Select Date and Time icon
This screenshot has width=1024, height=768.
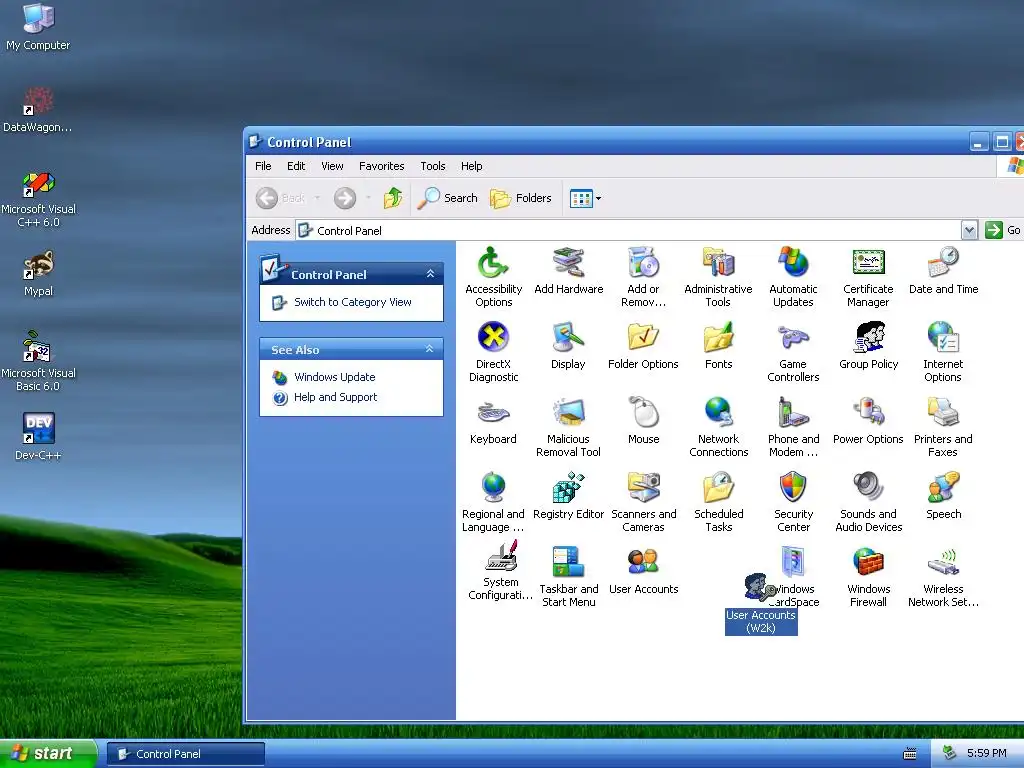click(x=943, y=270)
